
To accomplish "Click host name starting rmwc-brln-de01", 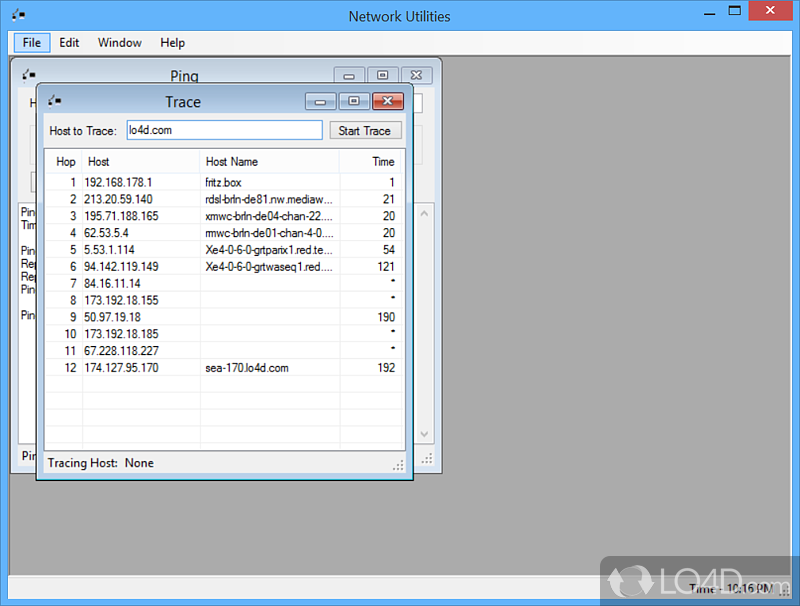I will (269, 233).
